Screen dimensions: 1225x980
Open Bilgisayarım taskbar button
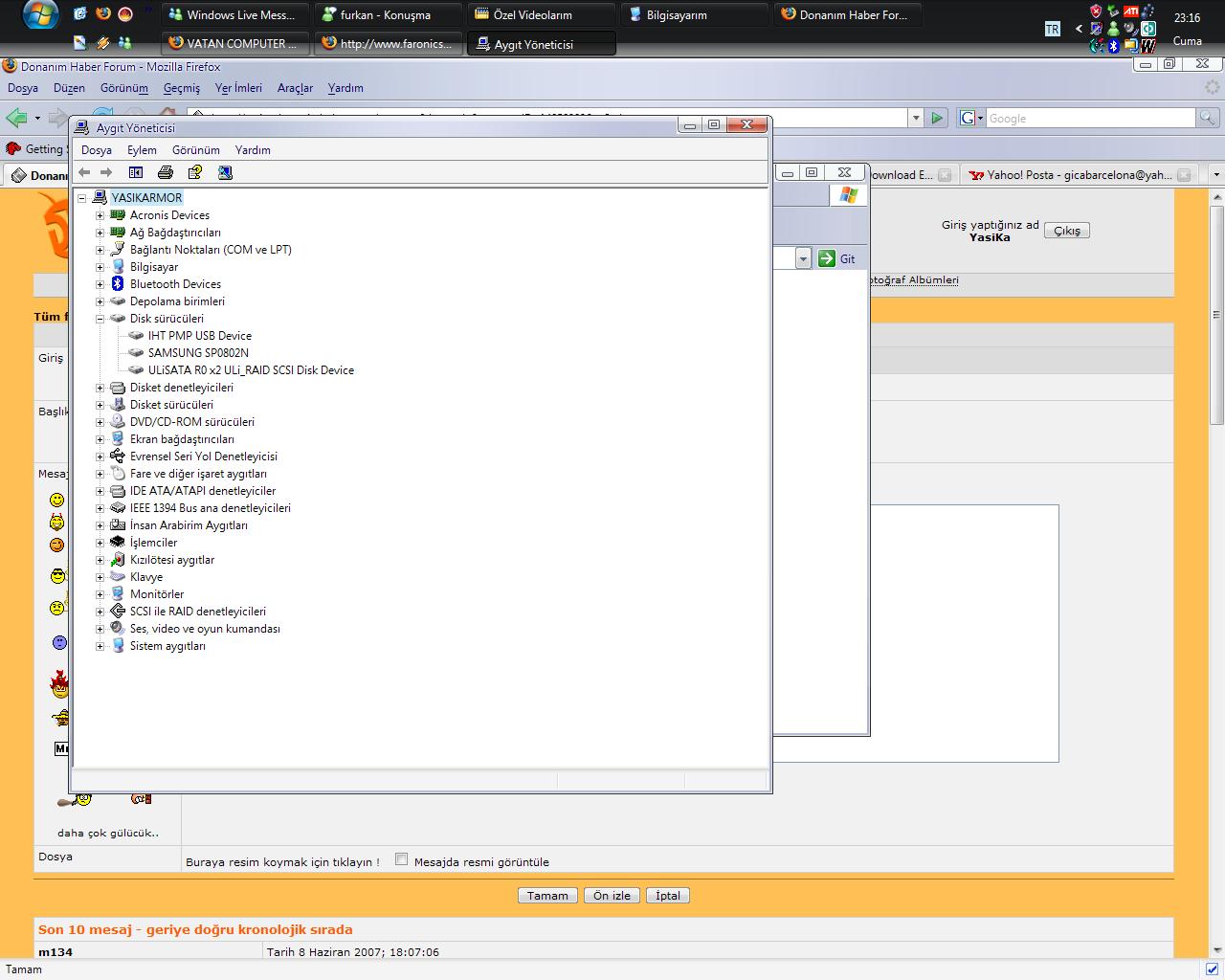(695, 14)
